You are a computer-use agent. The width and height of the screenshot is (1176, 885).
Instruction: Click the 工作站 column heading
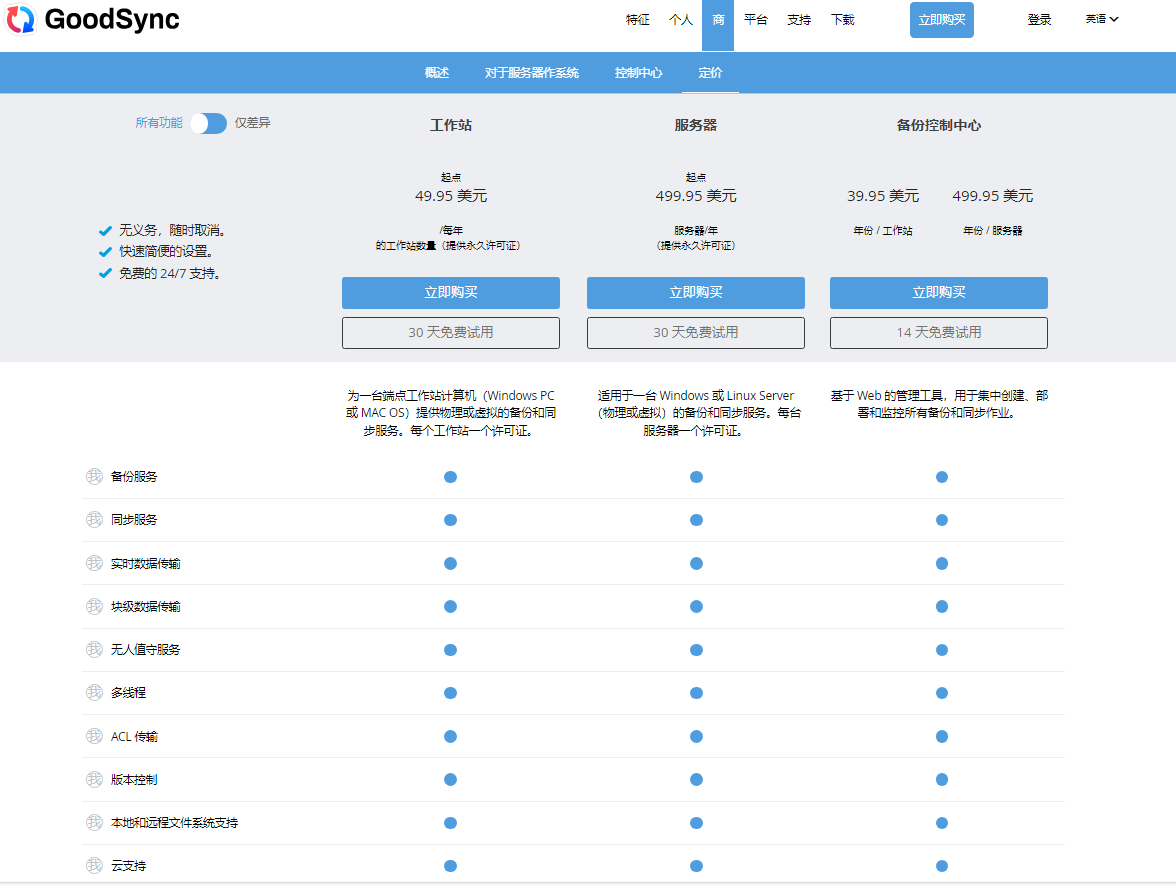[451, 125]
